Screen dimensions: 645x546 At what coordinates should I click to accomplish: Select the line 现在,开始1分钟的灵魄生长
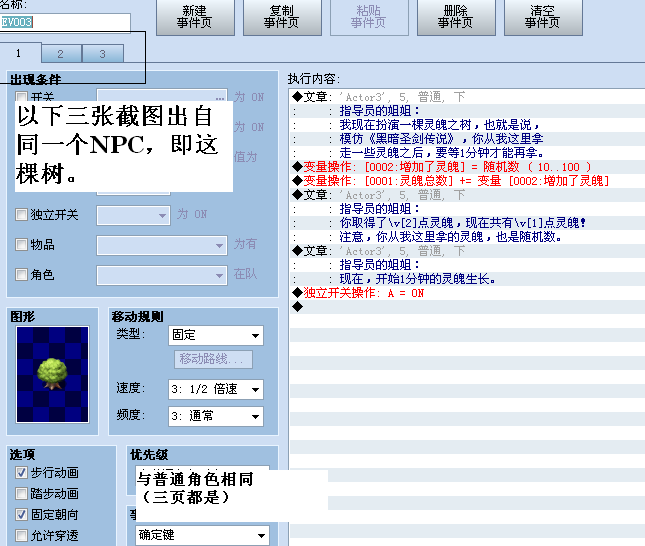[x=467, y=279]
